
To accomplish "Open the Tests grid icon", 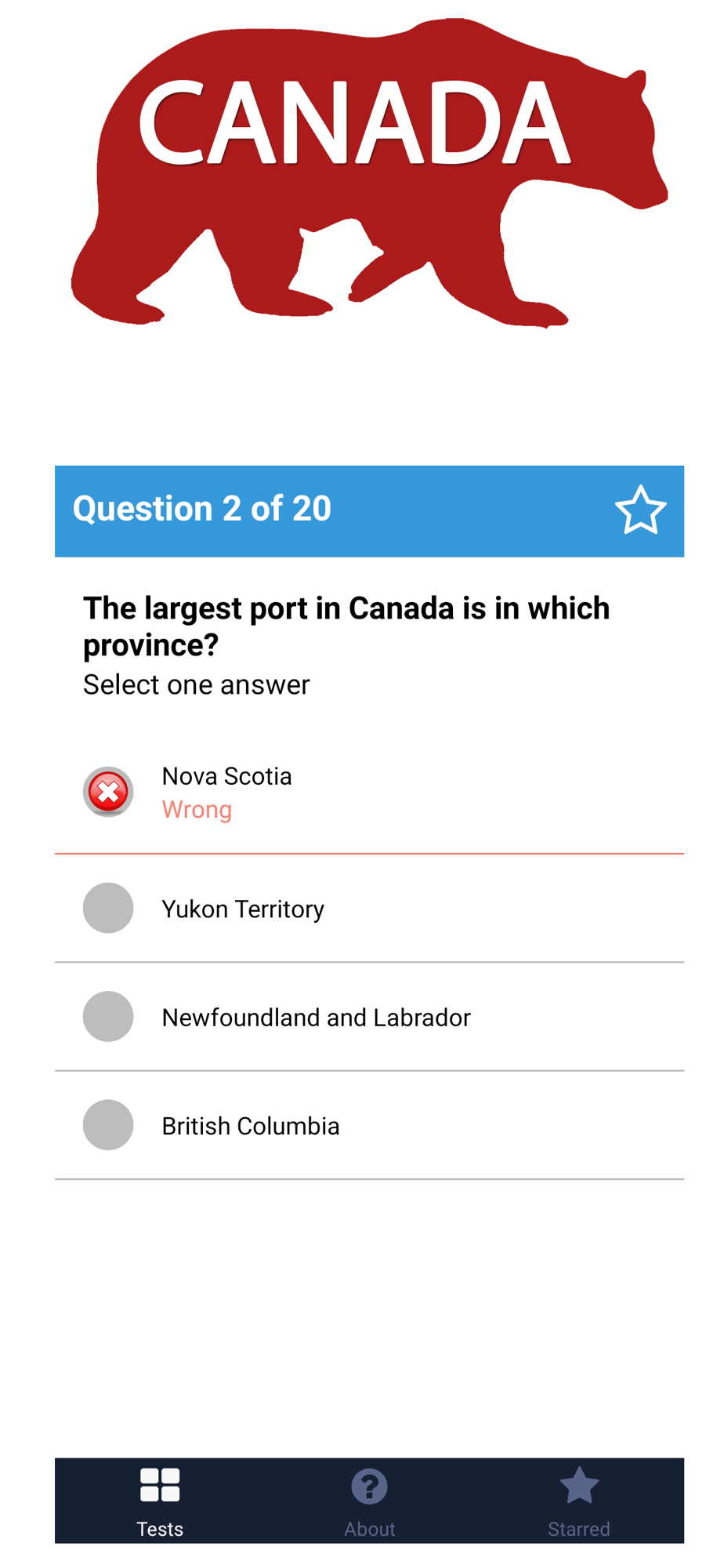I will tap(160, 1485).
